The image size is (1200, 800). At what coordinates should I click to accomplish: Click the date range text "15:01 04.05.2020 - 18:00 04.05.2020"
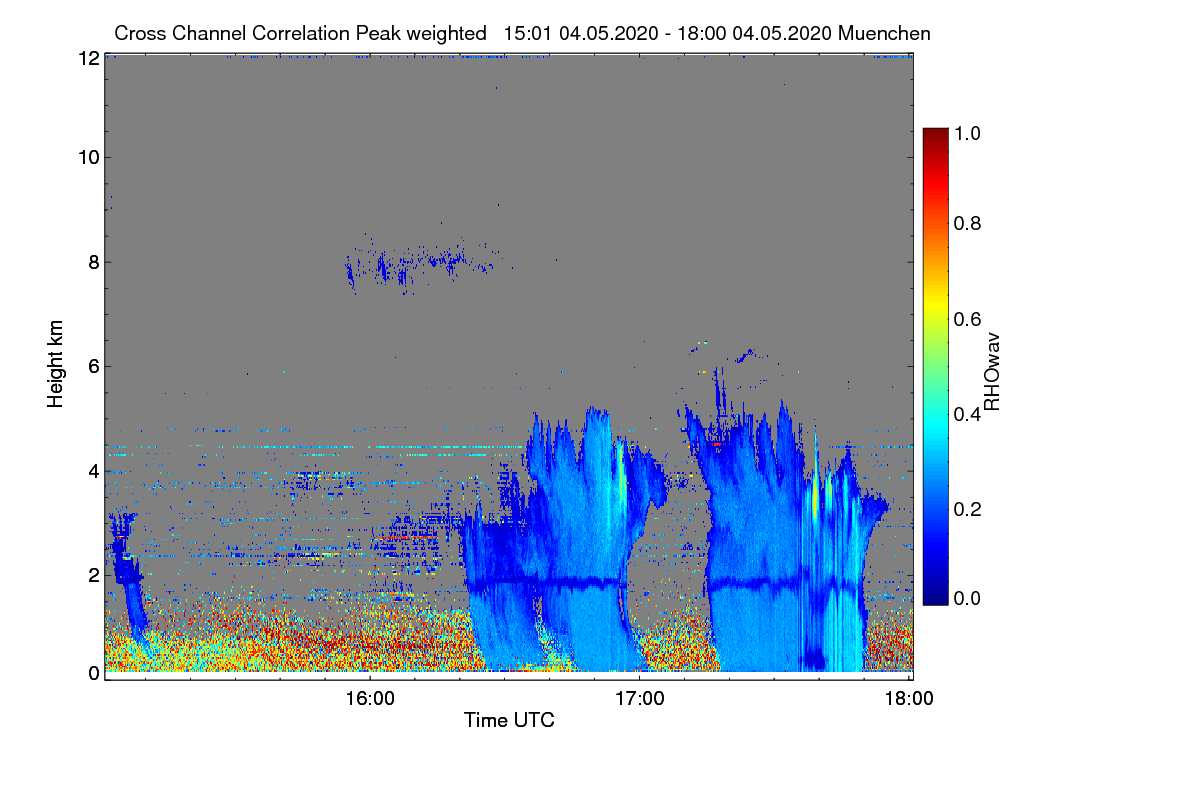click(668, 33)
